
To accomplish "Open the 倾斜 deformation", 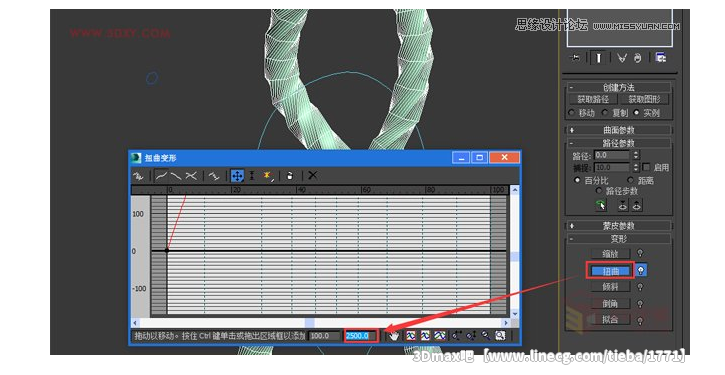I will point(610,287).
